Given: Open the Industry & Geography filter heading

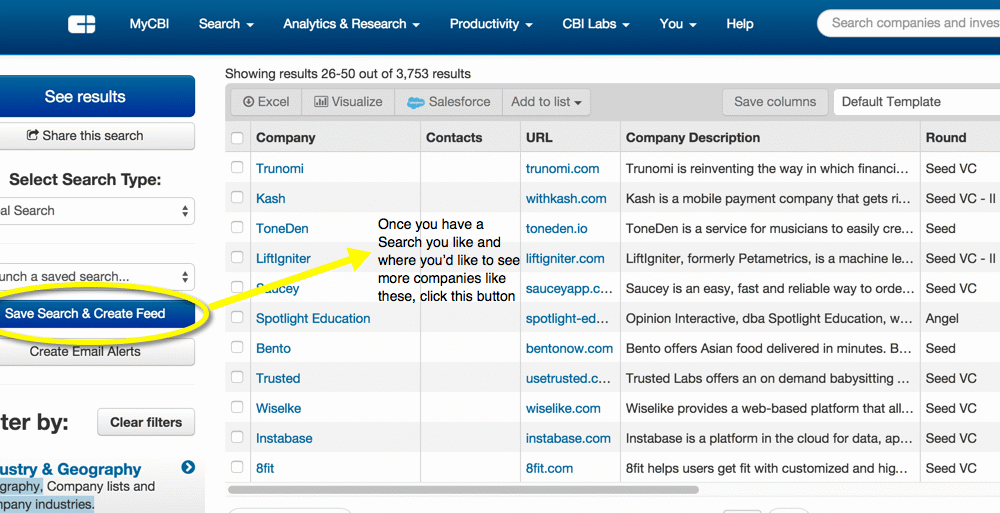Looking at the screenshot, I should coord(71,469).
